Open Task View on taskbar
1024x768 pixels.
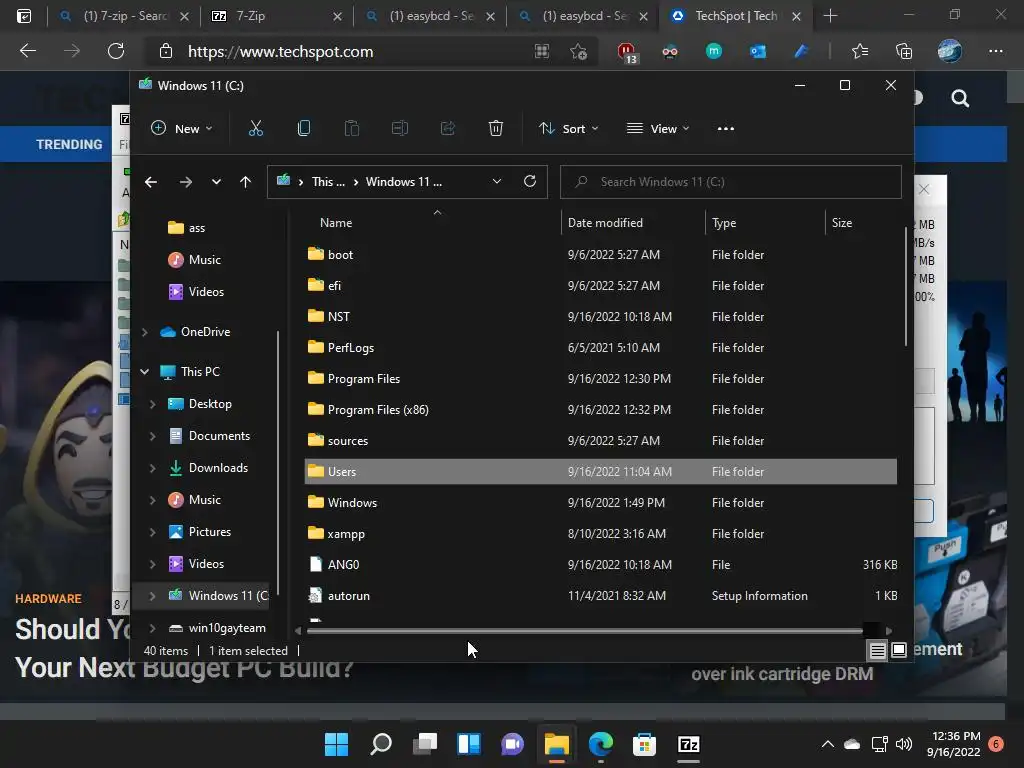pyautogui.click(x=425, y=744)
